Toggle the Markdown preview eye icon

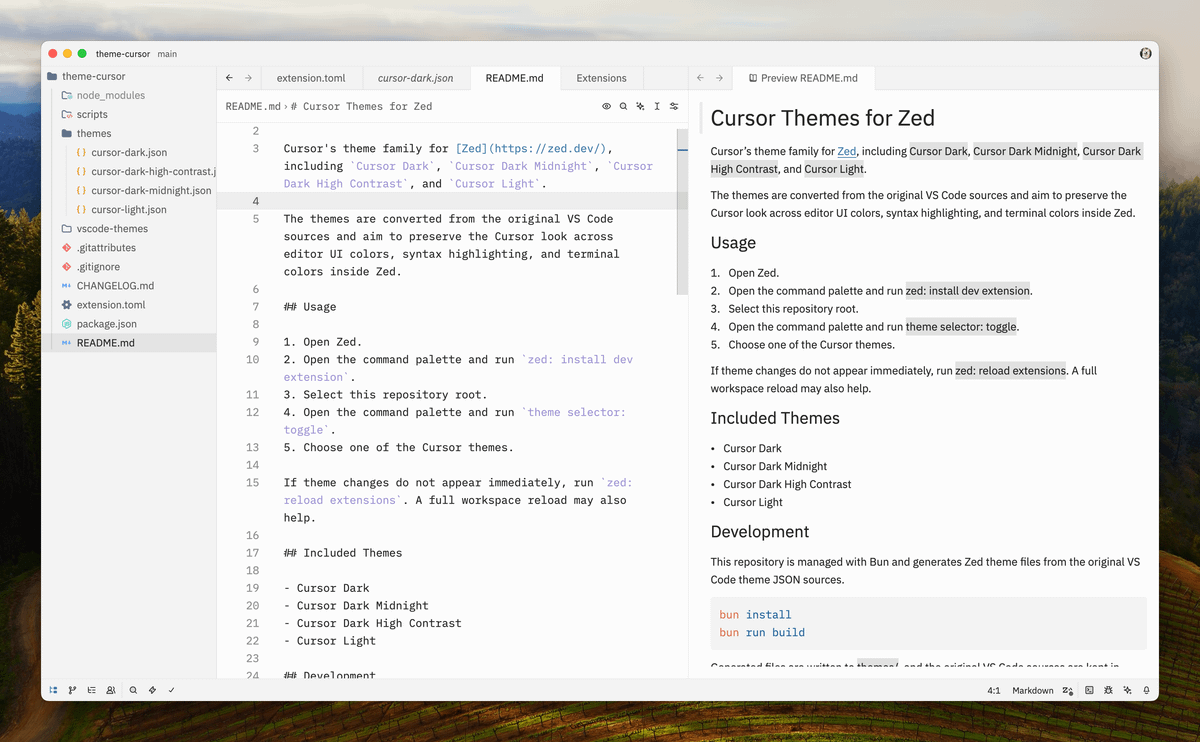(606, 106)
